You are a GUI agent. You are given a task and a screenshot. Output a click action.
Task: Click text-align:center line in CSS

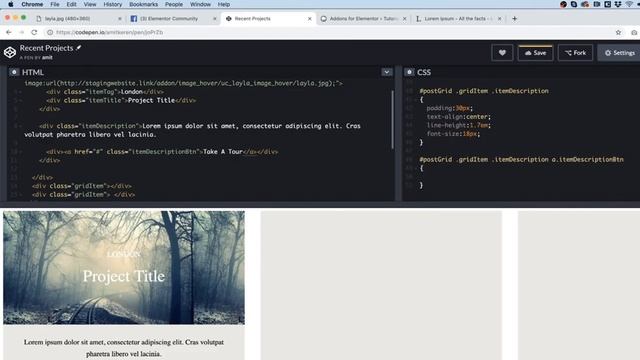point(459,117)
